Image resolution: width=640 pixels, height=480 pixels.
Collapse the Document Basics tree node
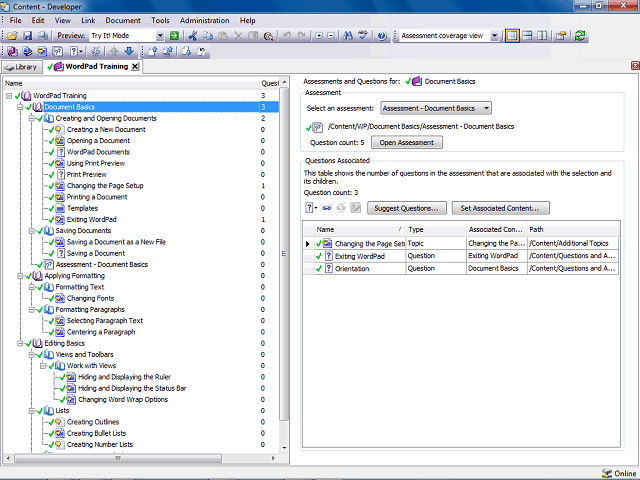(20, 107)
